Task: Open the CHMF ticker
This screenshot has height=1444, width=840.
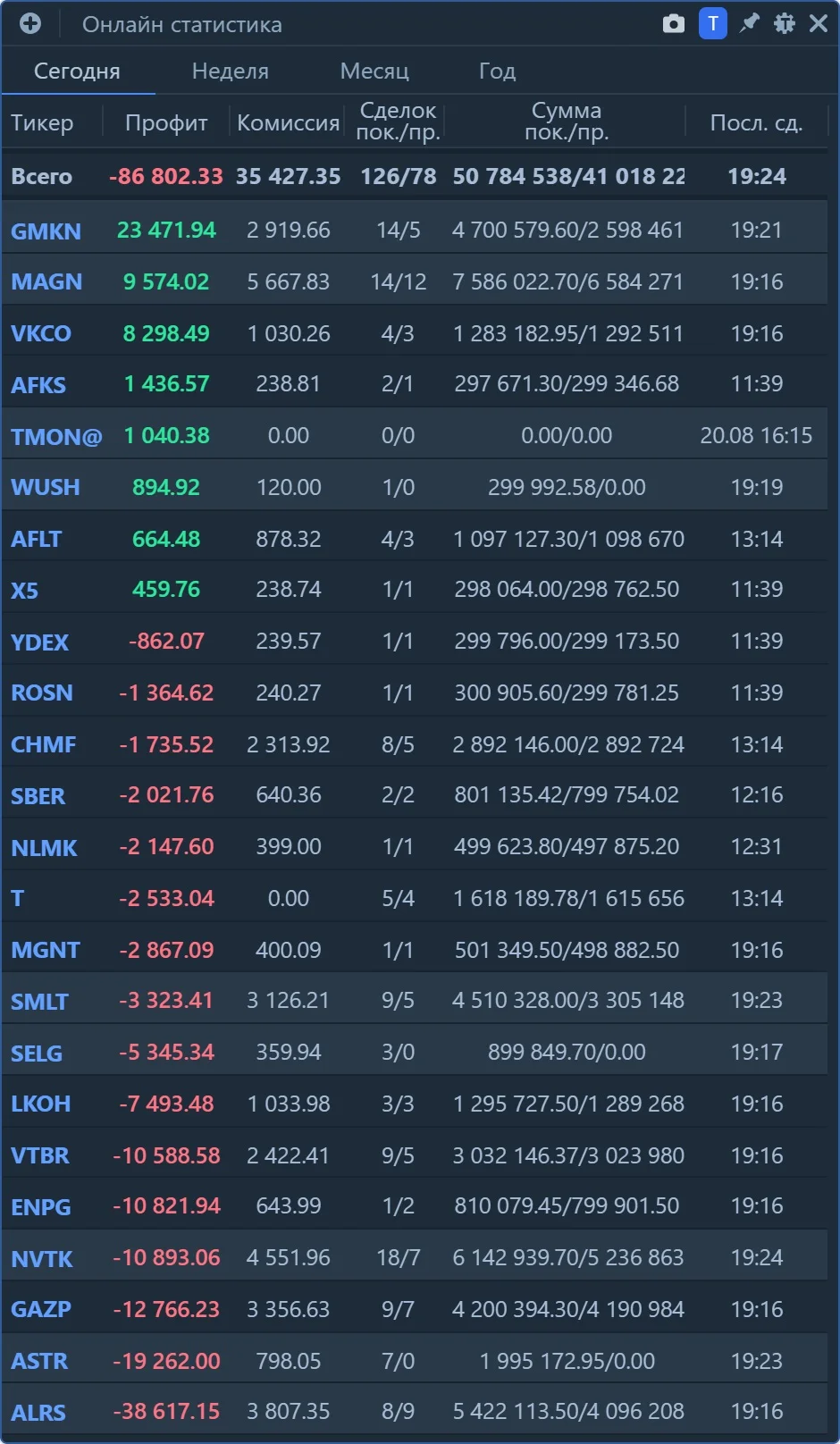Action: [43, 744]
